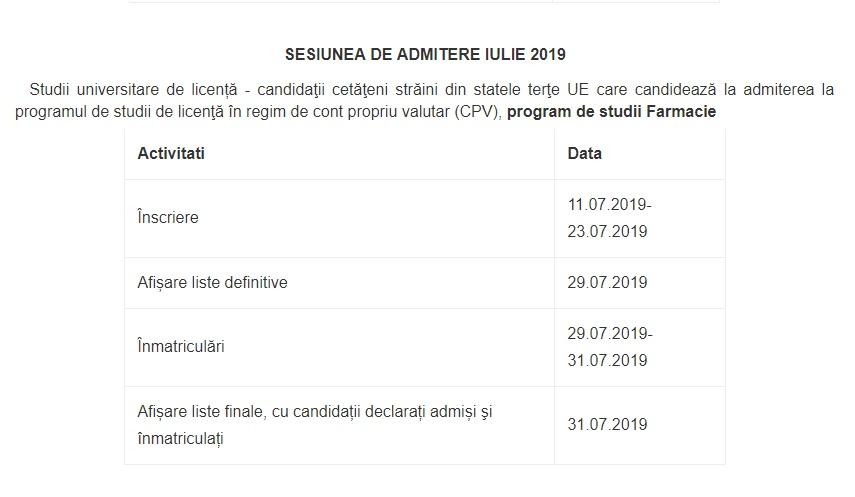Viewport: 855px width, 497px height.
Task: Click the 29.07.2019 date for liste definitive
Action: click(607, 283)
